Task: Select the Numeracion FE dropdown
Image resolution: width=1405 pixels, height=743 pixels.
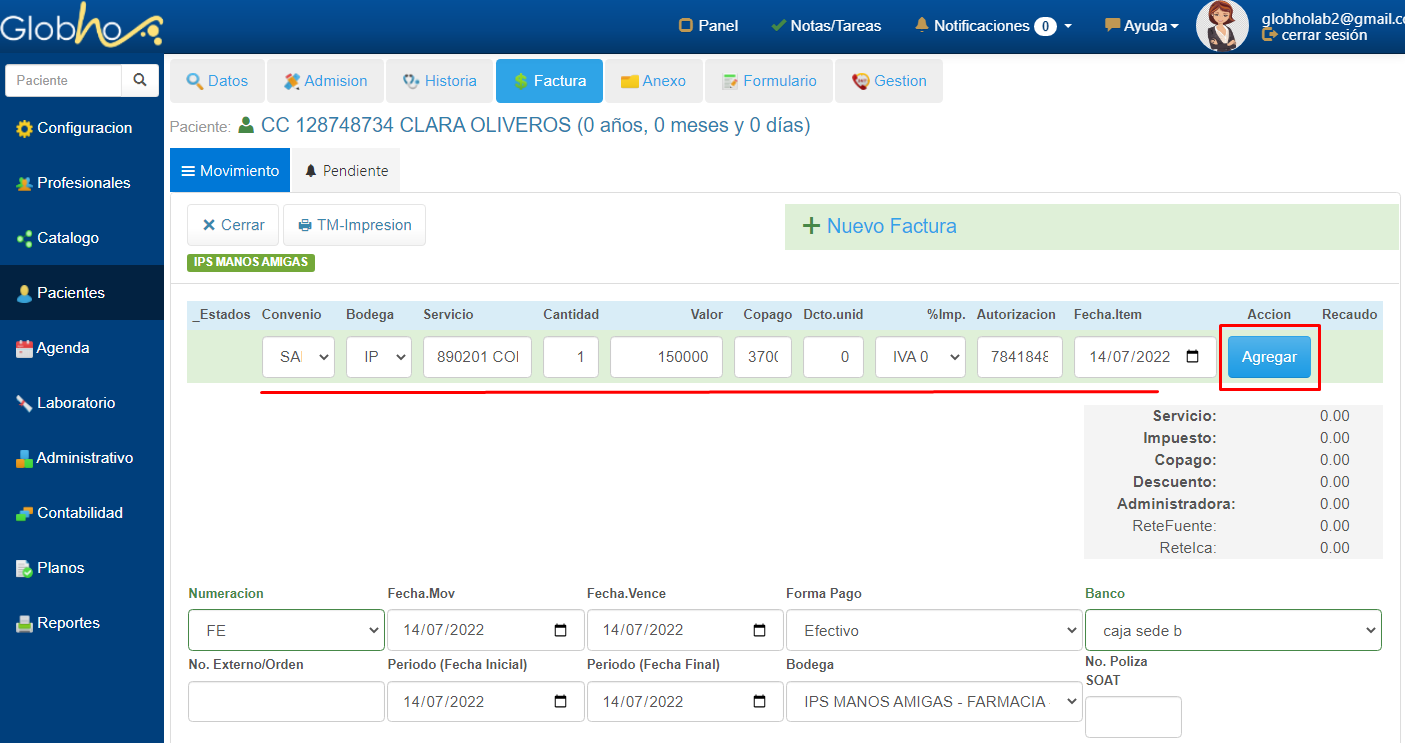Action: 286,631
